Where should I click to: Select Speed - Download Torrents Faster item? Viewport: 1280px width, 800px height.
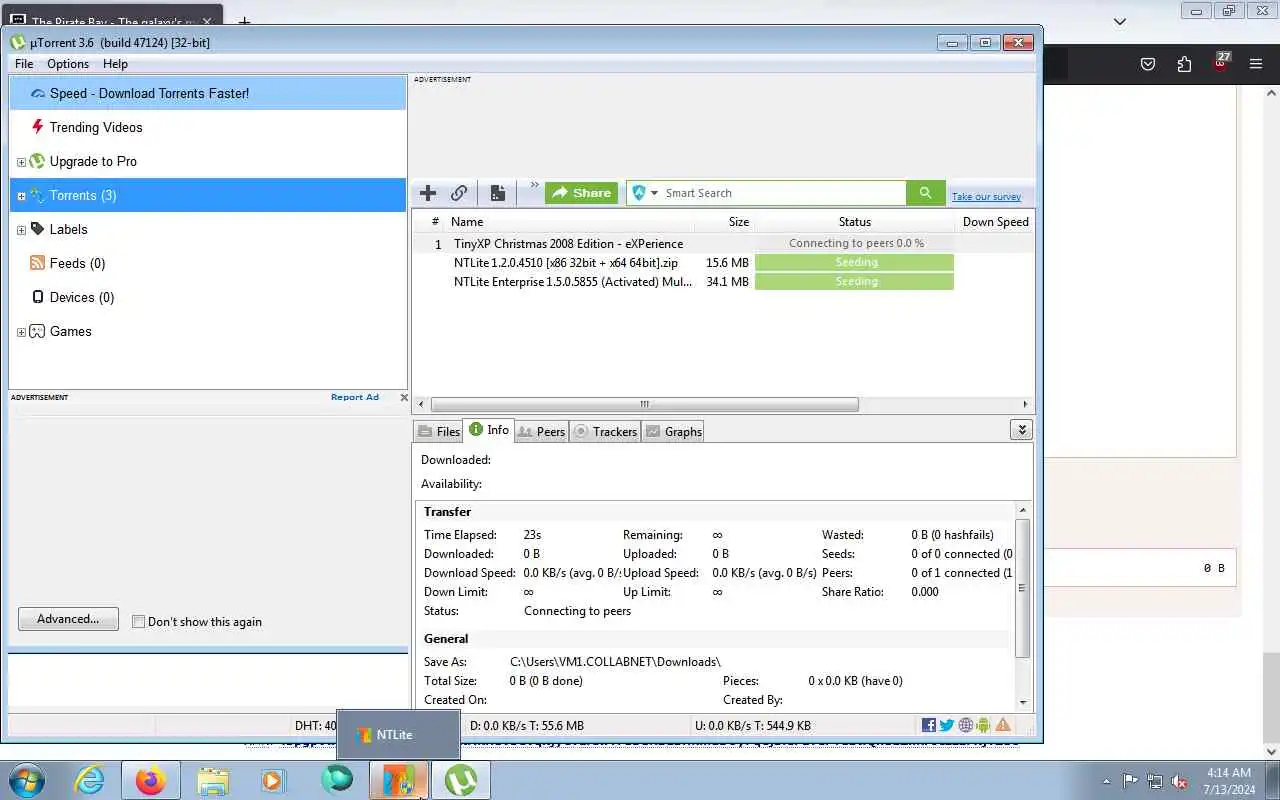point(208,93)
